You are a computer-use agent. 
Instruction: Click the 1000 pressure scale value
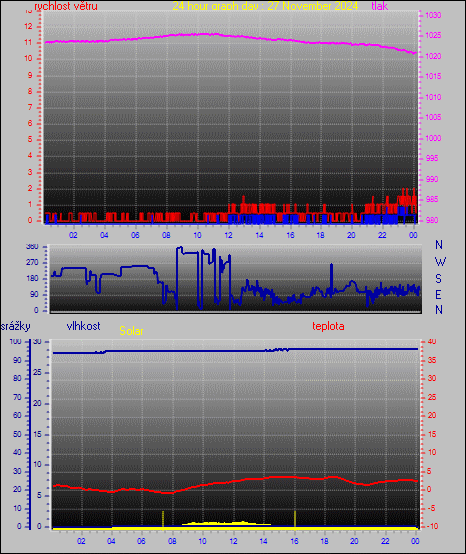pyautogui.click(x=433, y=138)
